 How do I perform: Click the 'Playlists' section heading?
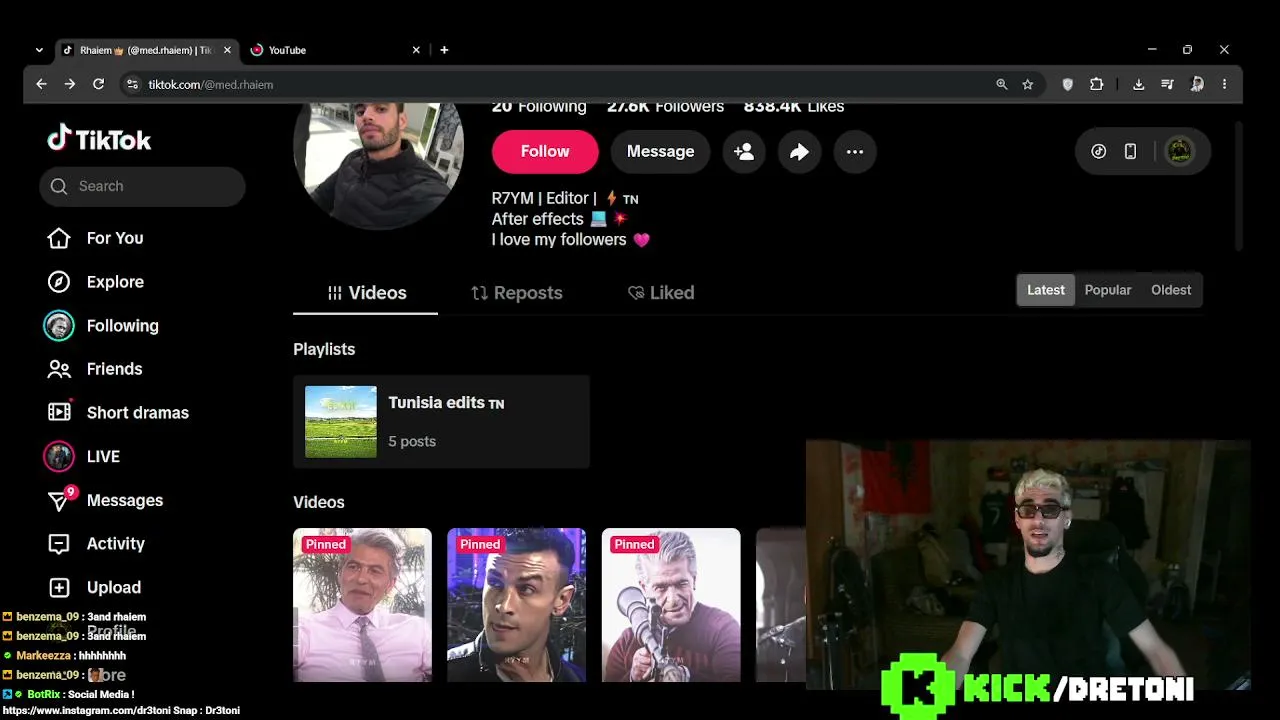pos(324,349)
